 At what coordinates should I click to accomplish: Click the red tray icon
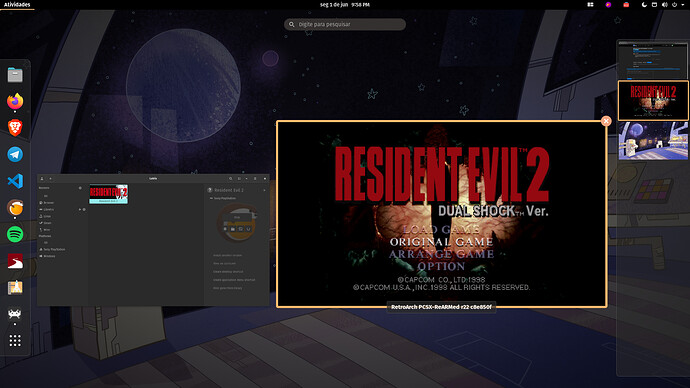point(626,4)
